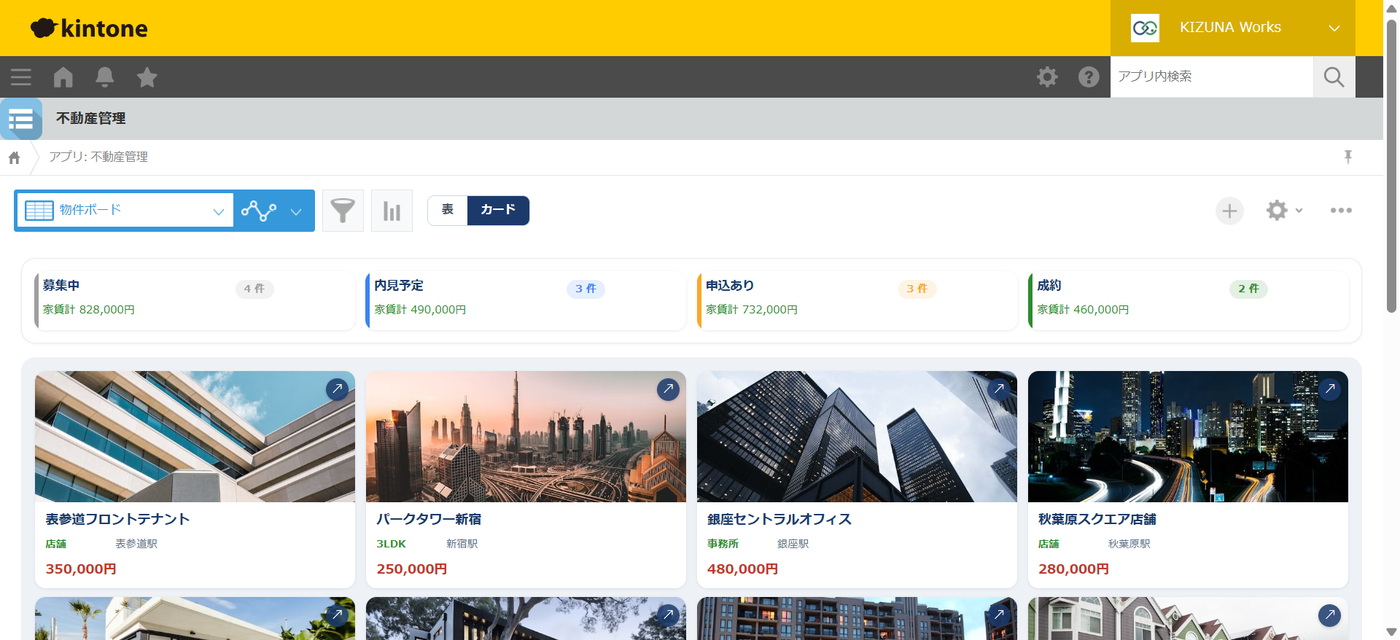1400x640 pixels.
Task: Open 秋葉原スクエア店舗 via its arrow icon
Action: [x=1330, y=389]
